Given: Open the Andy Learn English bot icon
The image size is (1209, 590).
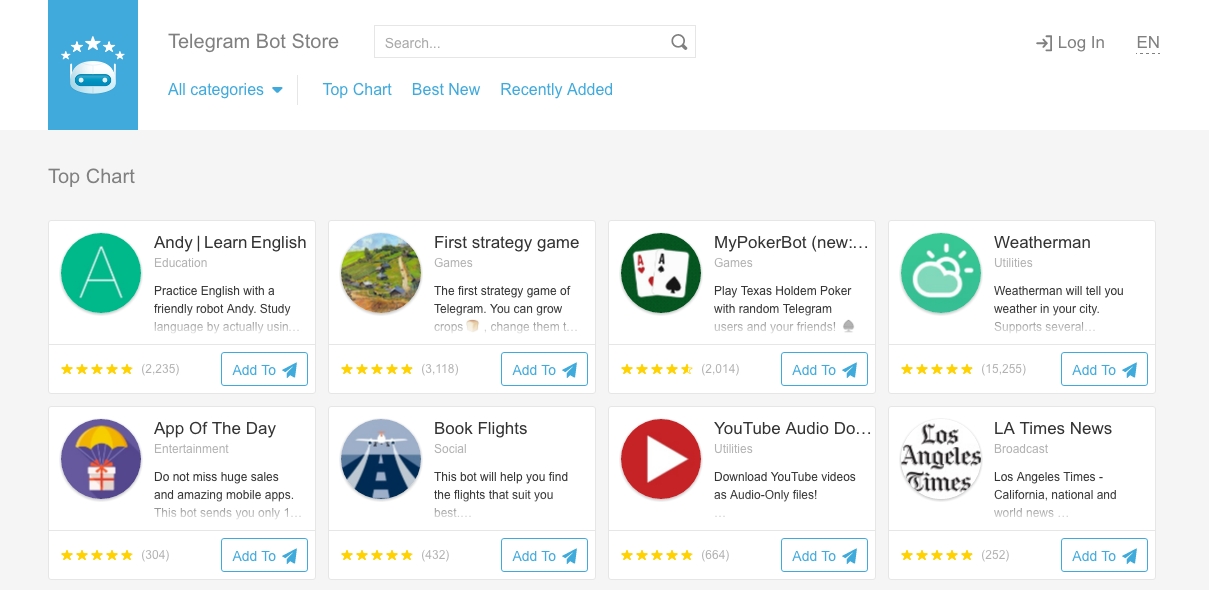Looking at the screenshot, I should click(x=101, y=274).
